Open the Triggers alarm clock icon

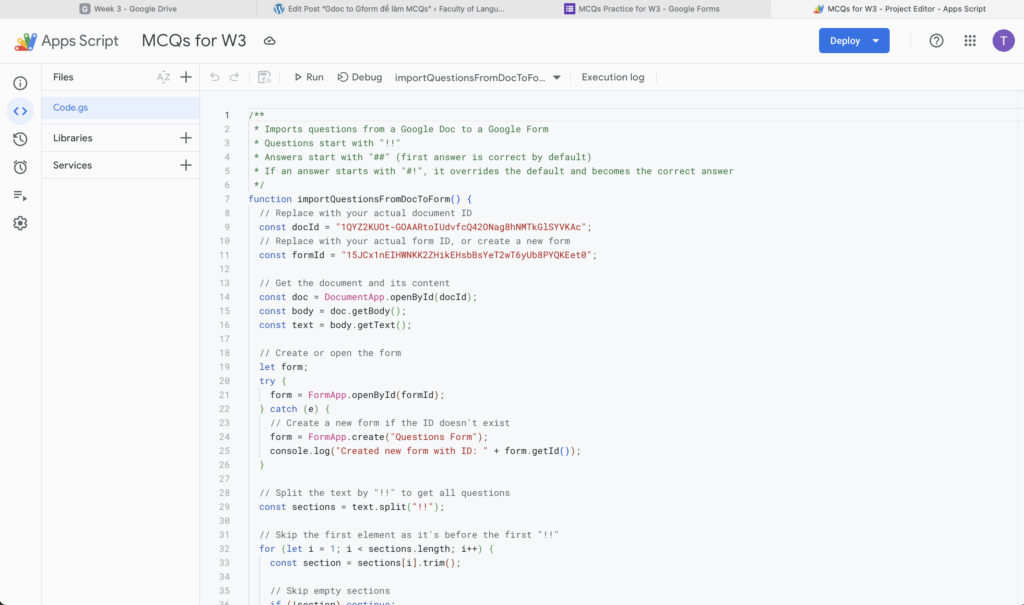point(20,167)
